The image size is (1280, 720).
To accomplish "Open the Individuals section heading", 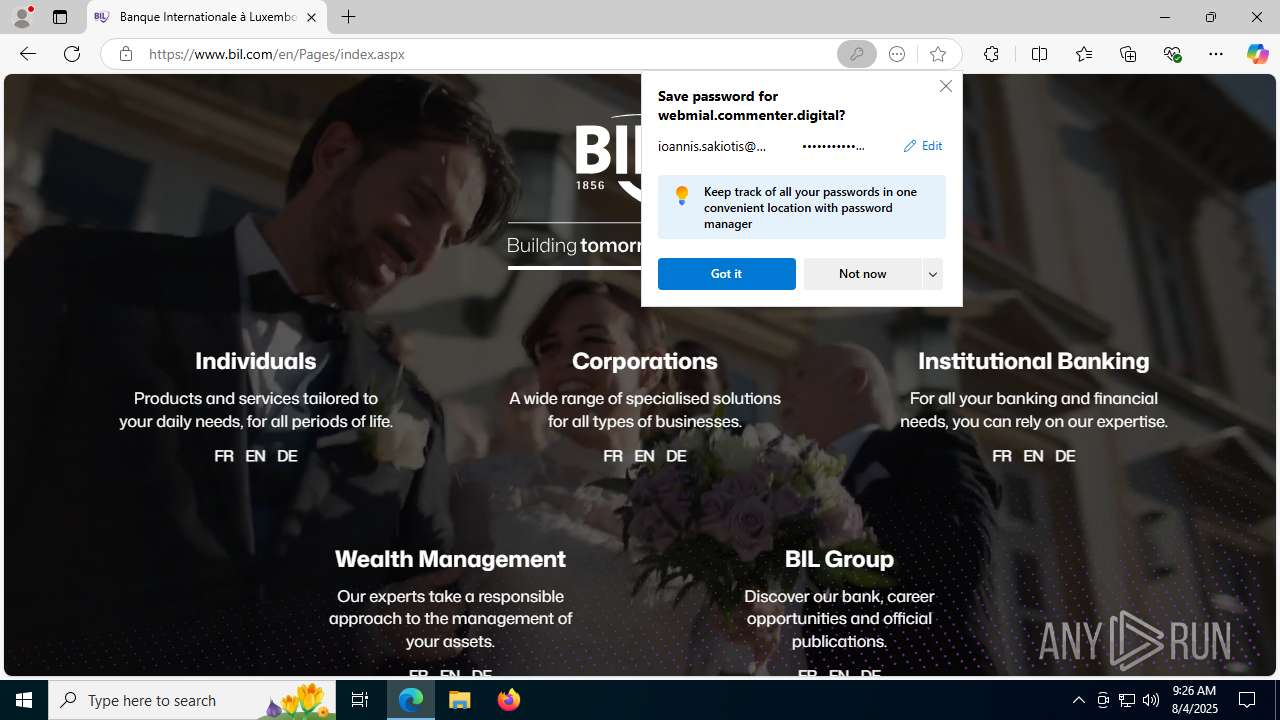I will (255, 361).
